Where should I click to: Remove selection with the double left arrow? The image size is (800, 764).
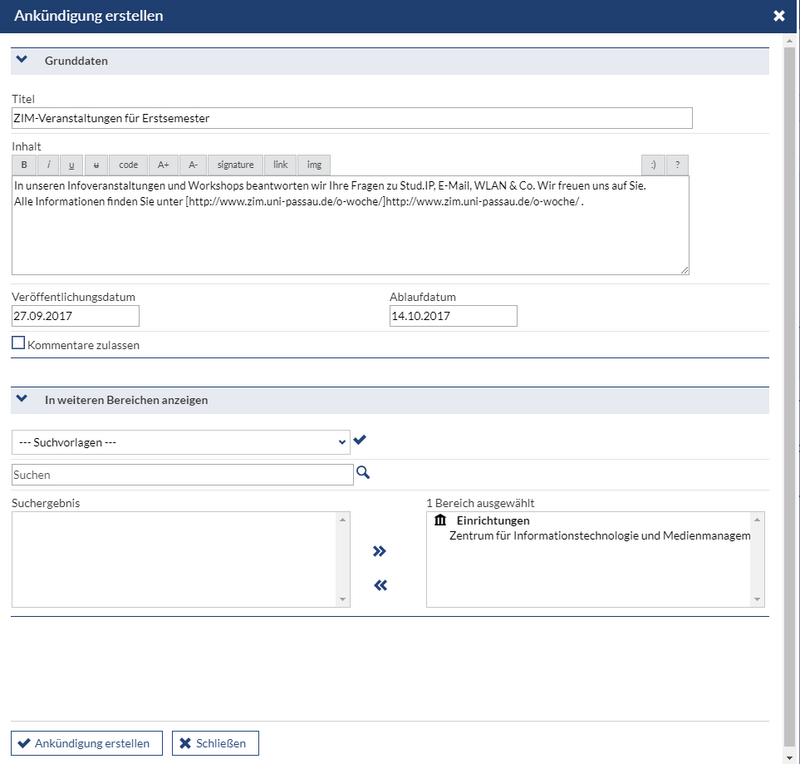pyautogui.click(x=380, y=585)
